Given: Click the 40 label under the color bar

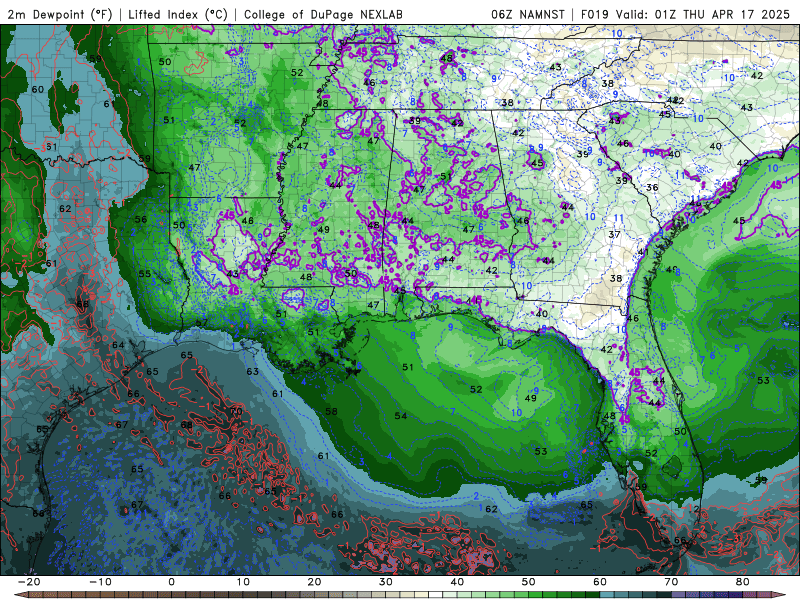Looking at the screenshot, I should (x=457, y=582).
